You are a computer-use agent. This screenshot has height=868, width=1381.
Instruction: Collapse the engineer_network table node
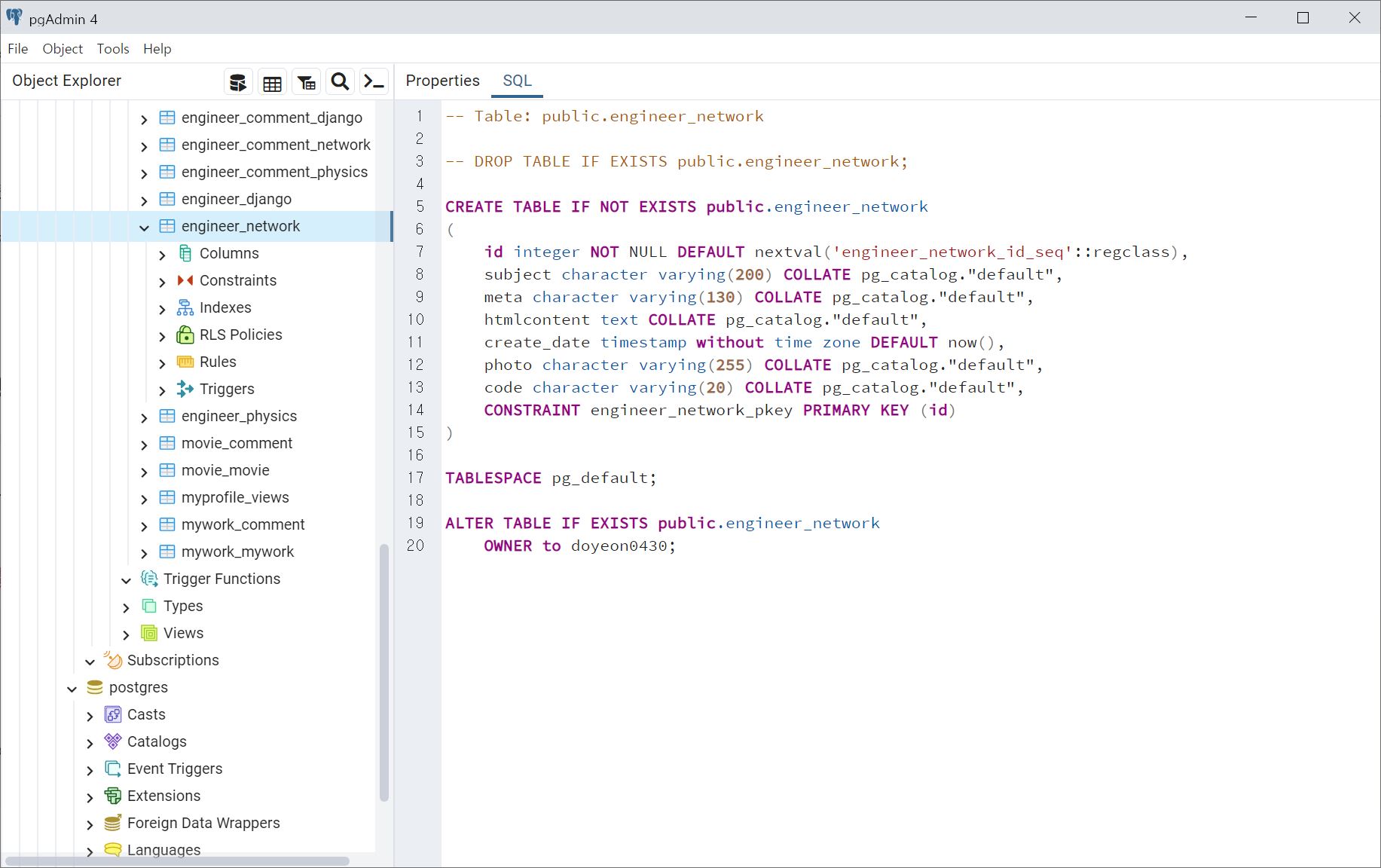click(x=144, y=227)
